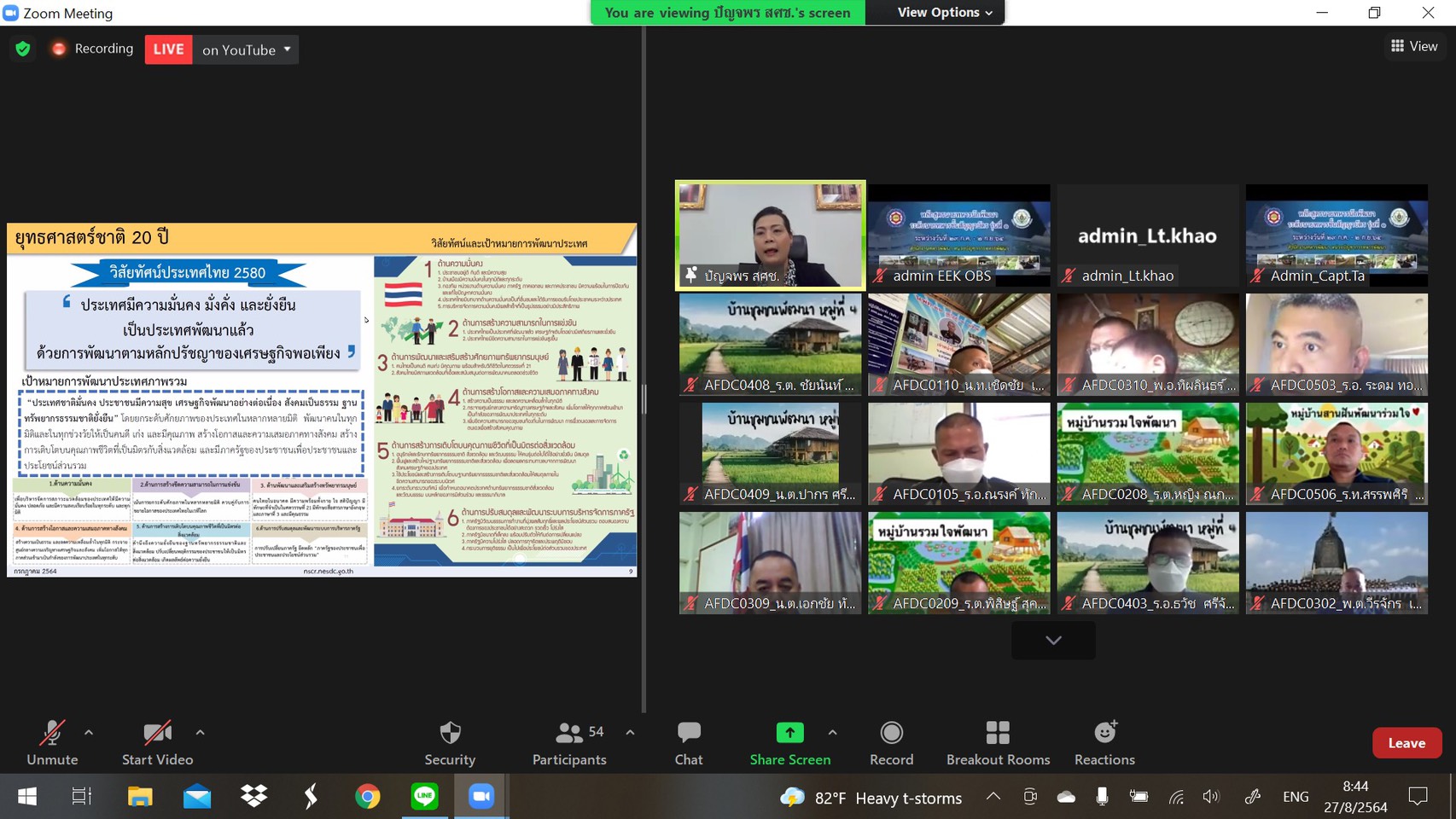The image size is (1456, 819).
Task: Expand share options arrow beside Share Screen
Action: pyautogui.click(x=833, y=733)
